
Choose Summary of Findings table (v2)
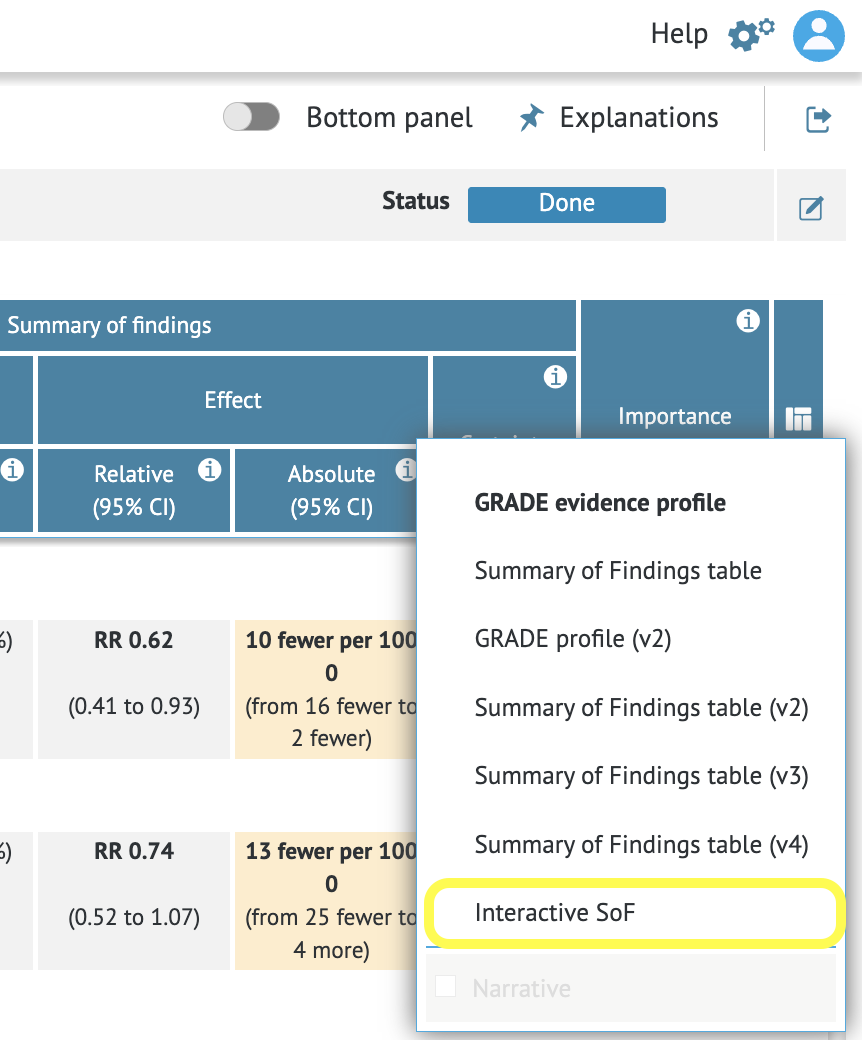pyautogui.click(x=643, y=707)
